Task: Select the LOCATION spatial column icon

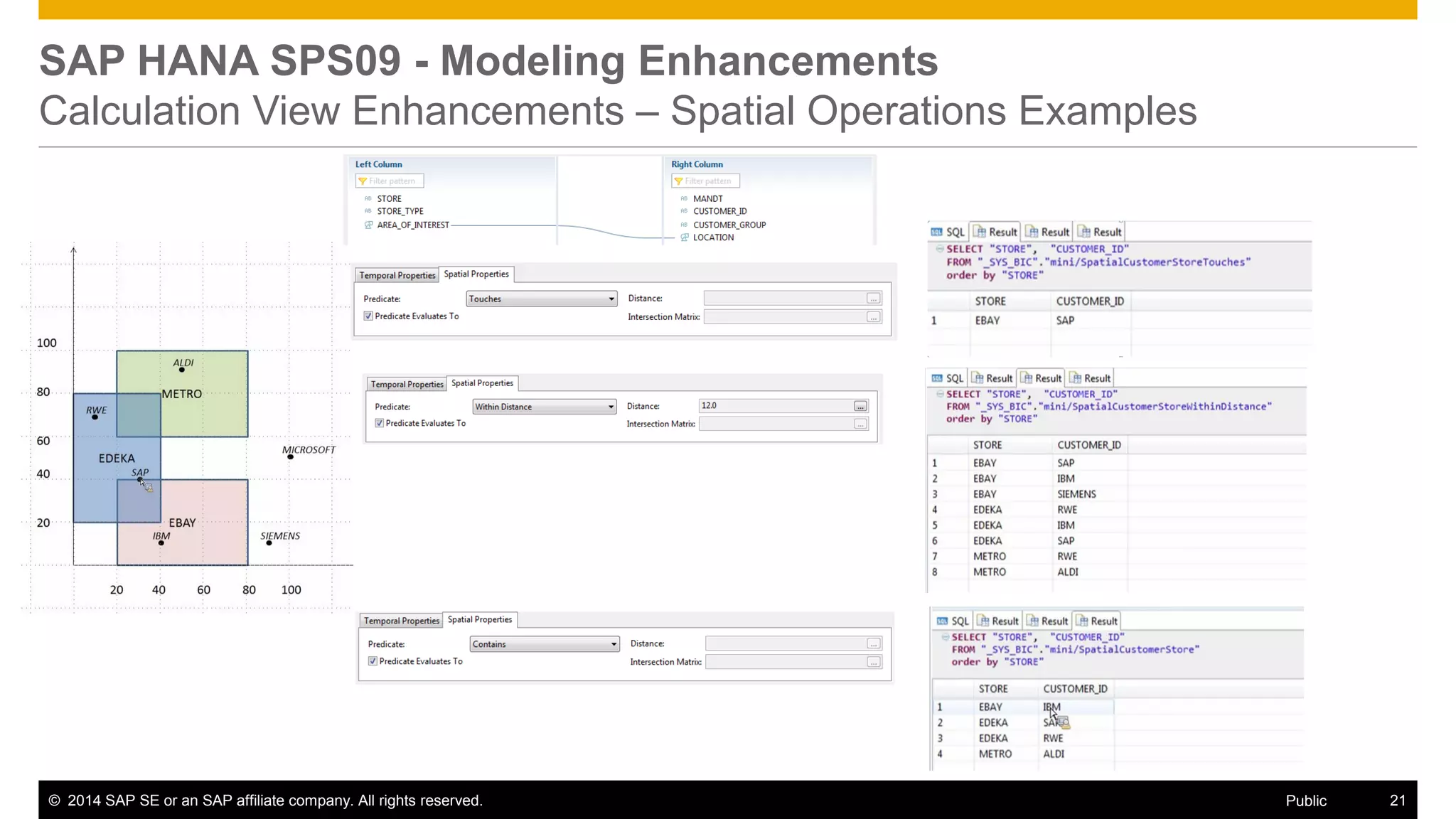Action: pyautogui.click(x=684, y=237)
